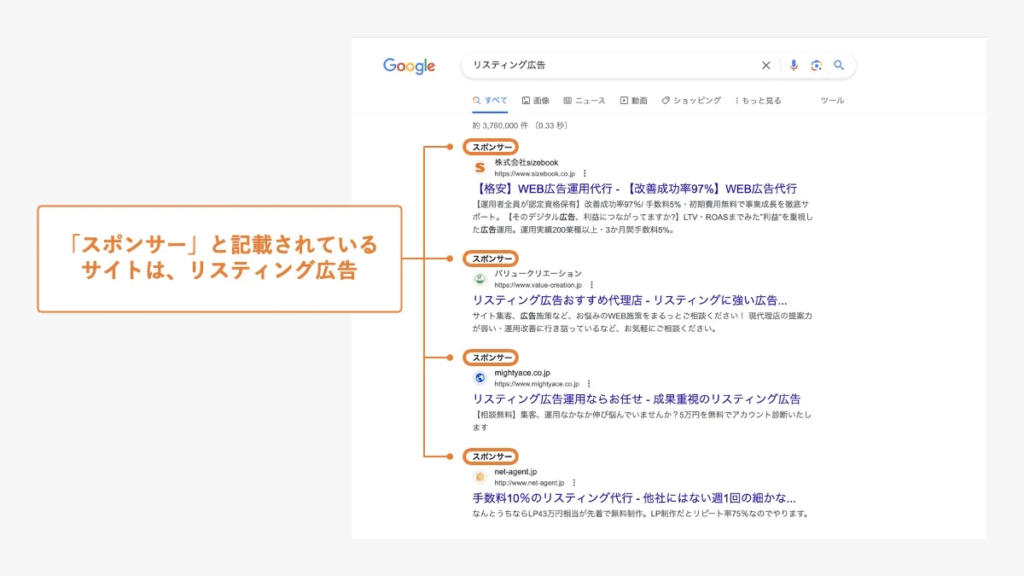Screen dimensions: 1024x576
Task: Open three-dot menu beside net-agent.jp URL
Action: pyautogui.click(x=573, y=483)
